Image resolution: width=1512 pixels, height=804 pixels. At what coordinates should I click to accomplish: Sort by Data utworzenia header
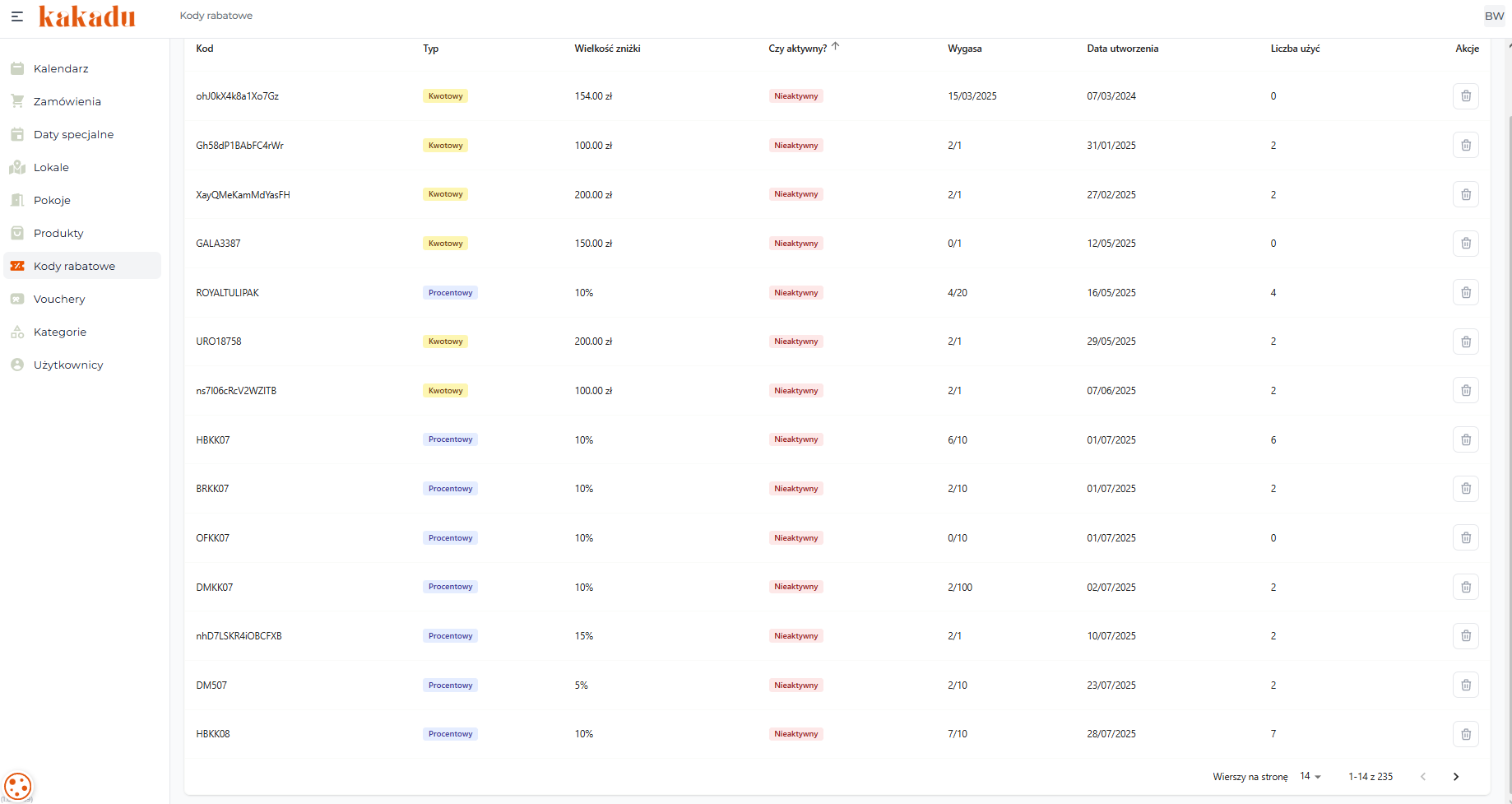[x=1122, y=49]
